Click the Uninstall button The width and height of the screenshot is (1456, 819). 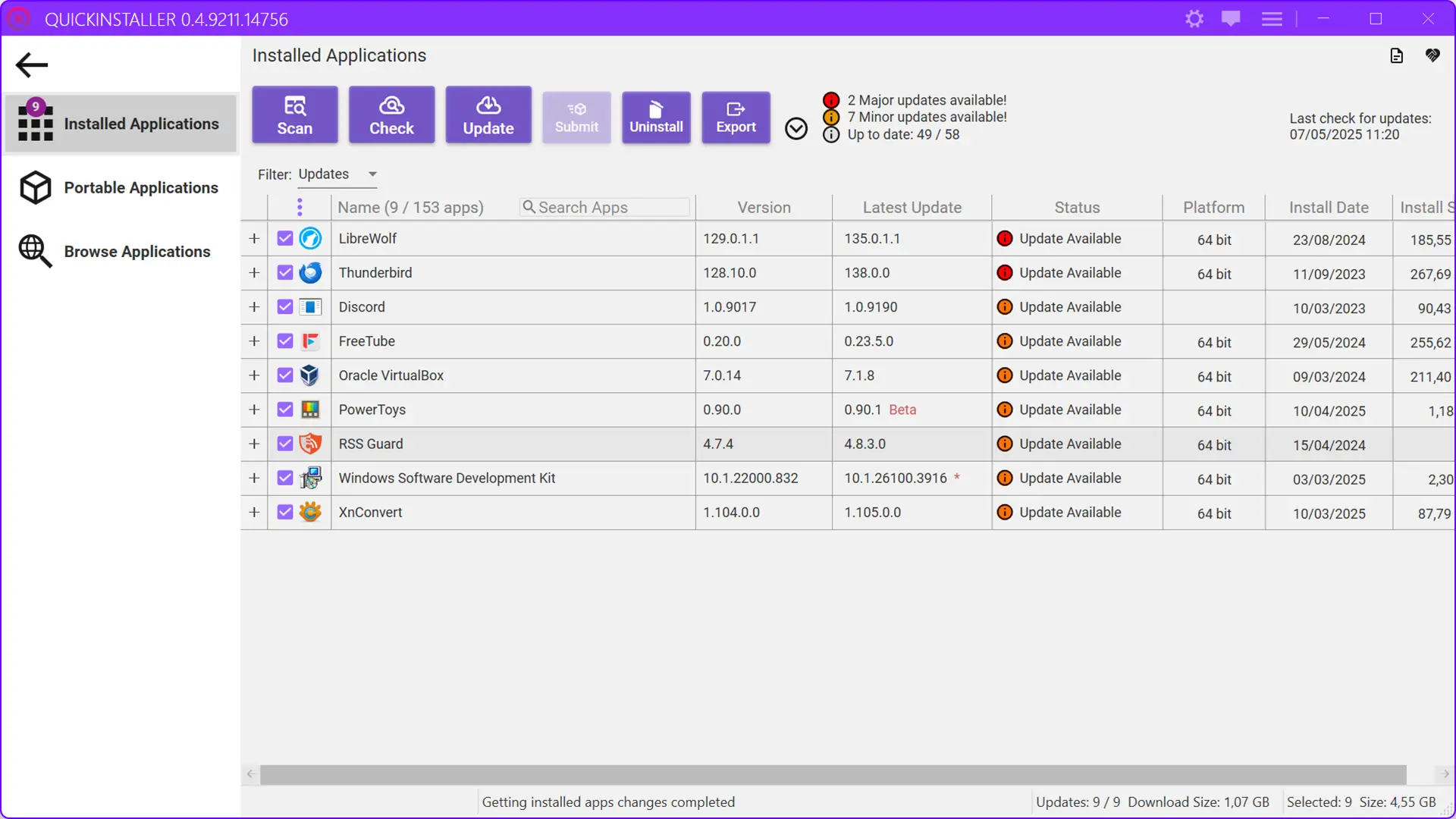click(x=656, y=118)
